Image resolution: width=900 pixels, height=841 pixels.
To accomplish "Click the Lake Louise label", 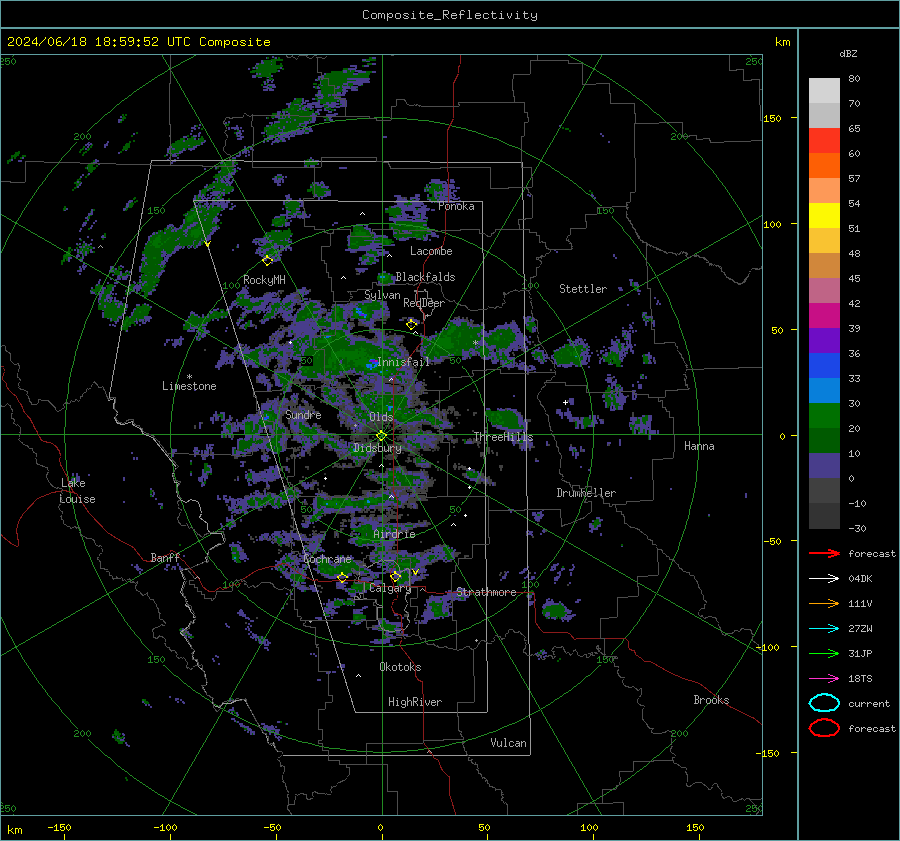I will pyautogui.click(x=77, y=491).
